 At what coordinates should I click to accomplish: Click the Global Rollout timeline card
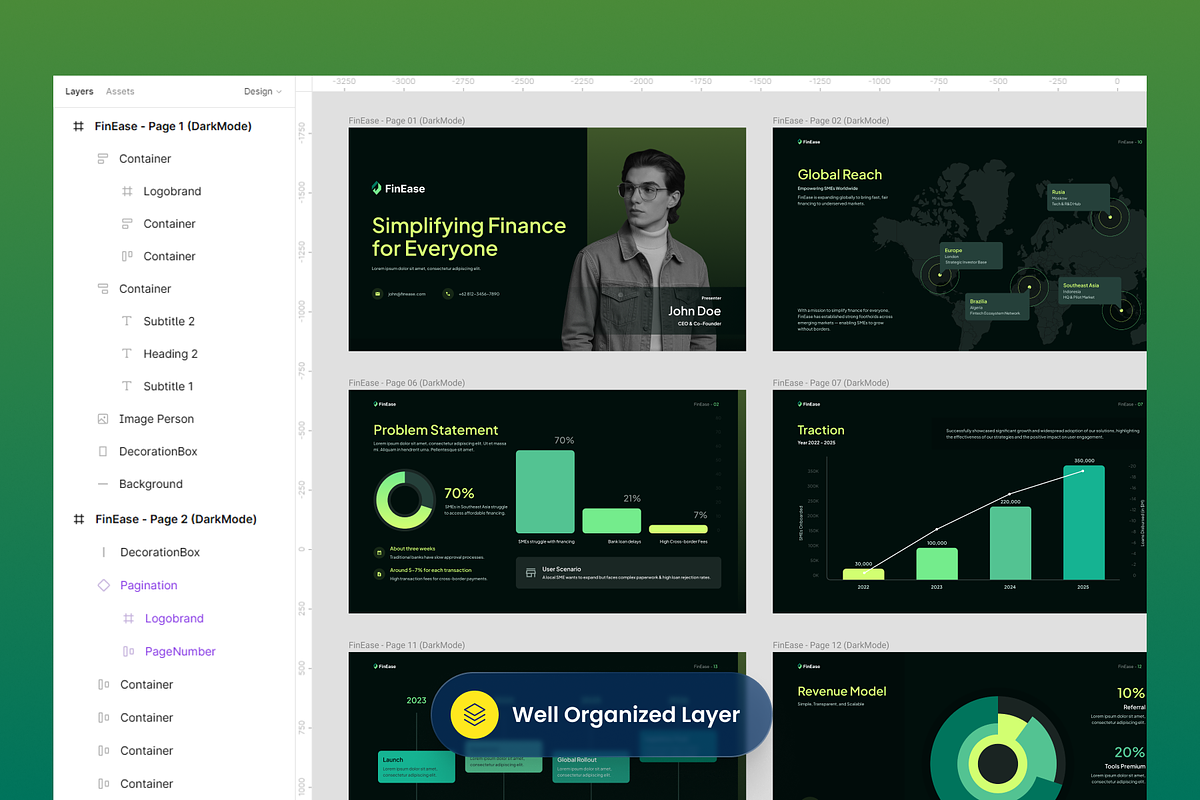coord(590,767)
